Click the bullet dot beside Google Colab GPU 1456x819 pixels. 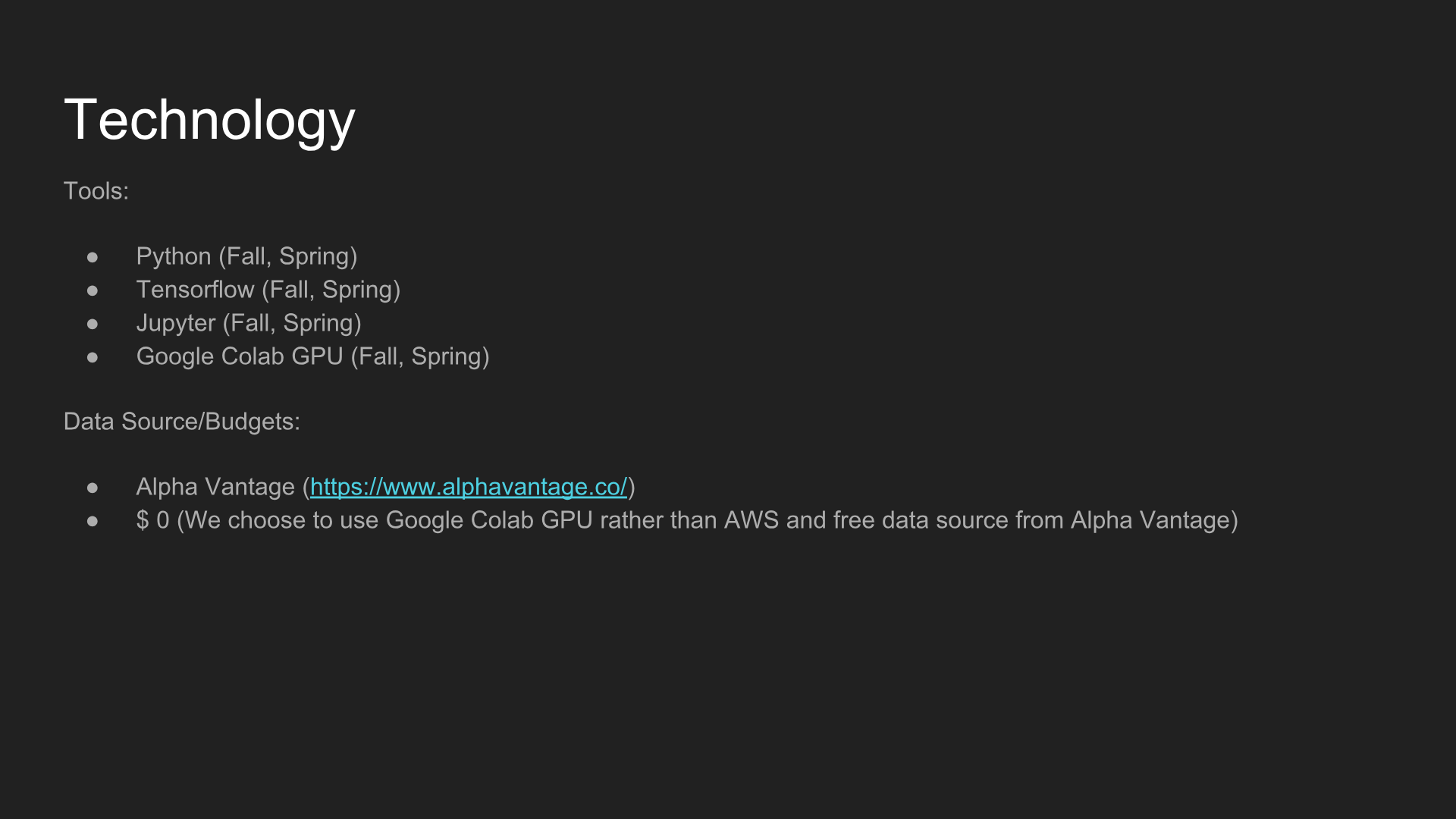coord(93,358)
